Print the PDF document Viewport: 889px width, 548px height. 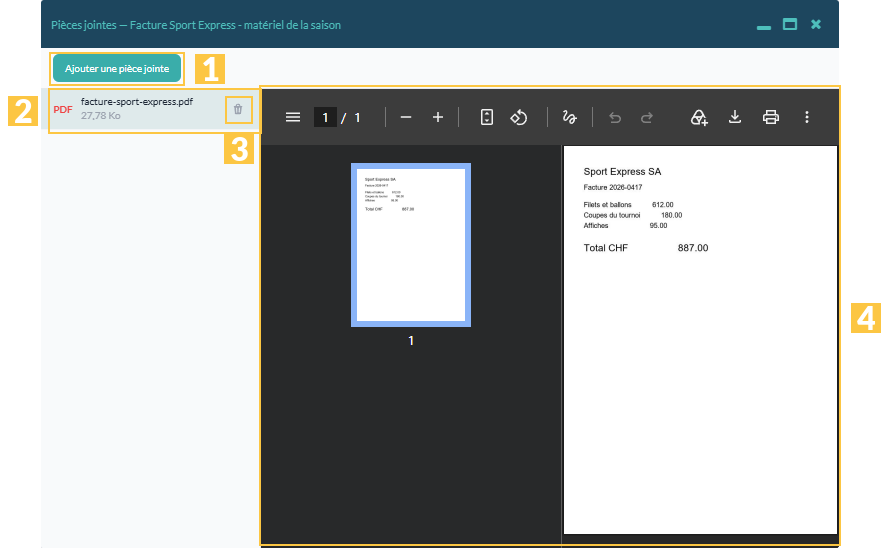click(x=771, y=117)
